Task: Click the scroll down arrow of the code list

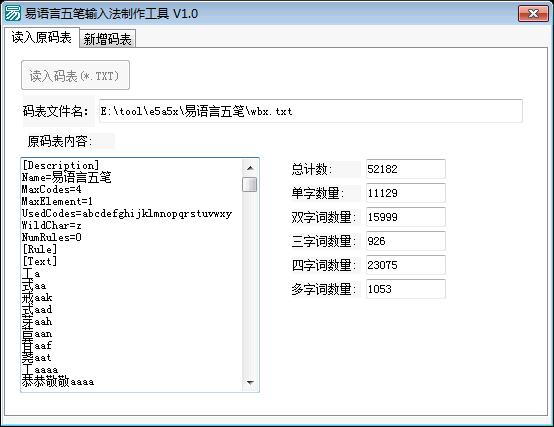Action: point(250,382)
